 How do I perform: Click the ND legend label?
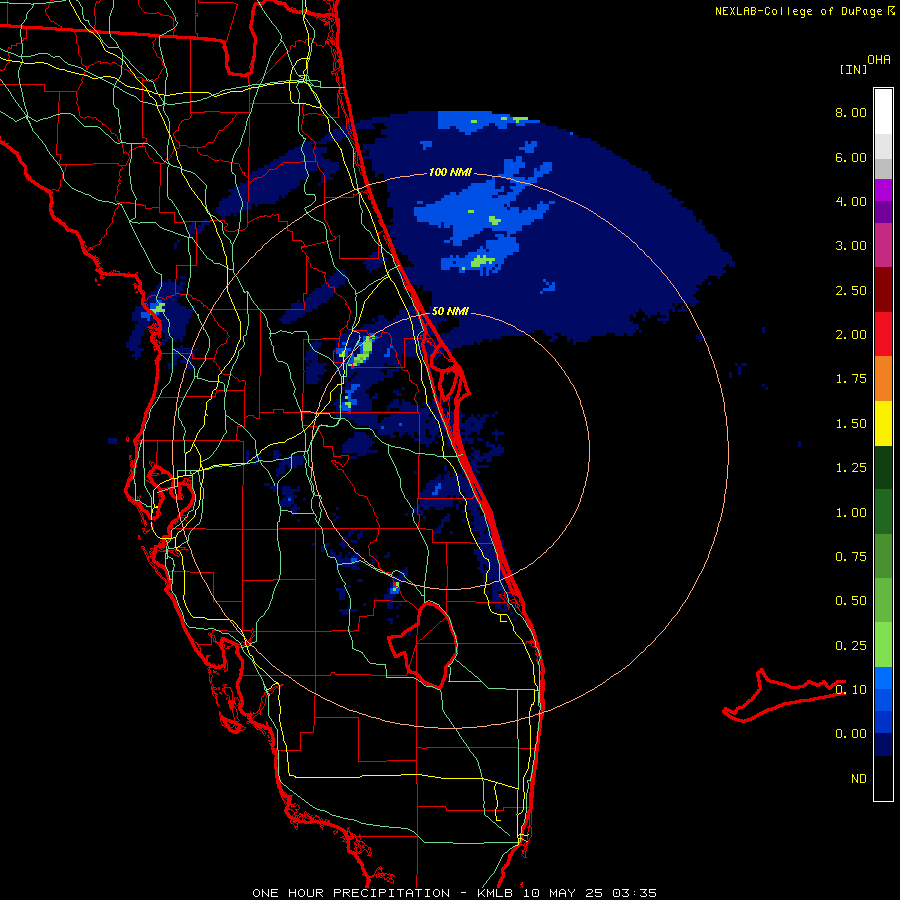[x=859, y=779]
